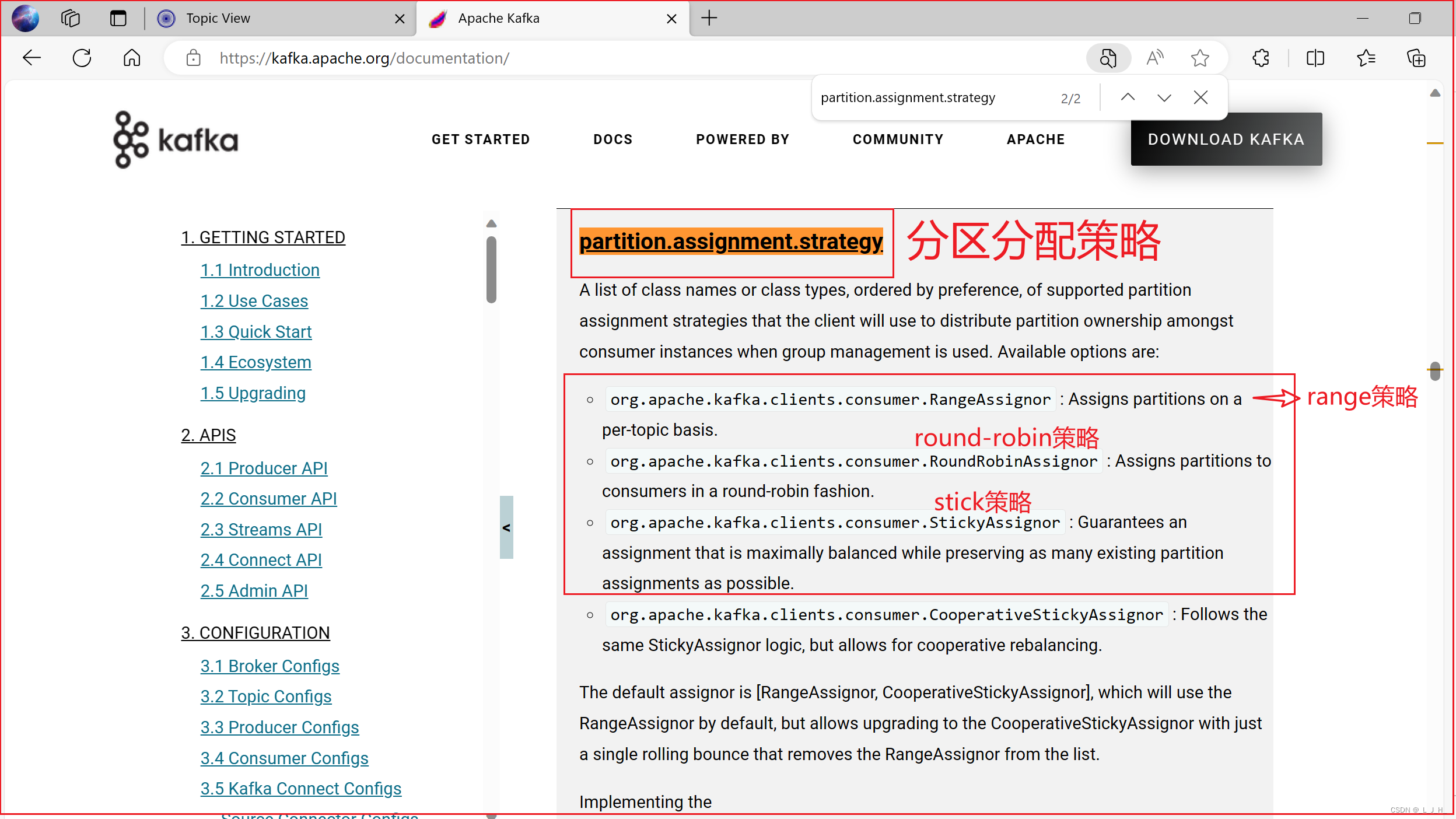Jump to next find result

pos(1164,97)
